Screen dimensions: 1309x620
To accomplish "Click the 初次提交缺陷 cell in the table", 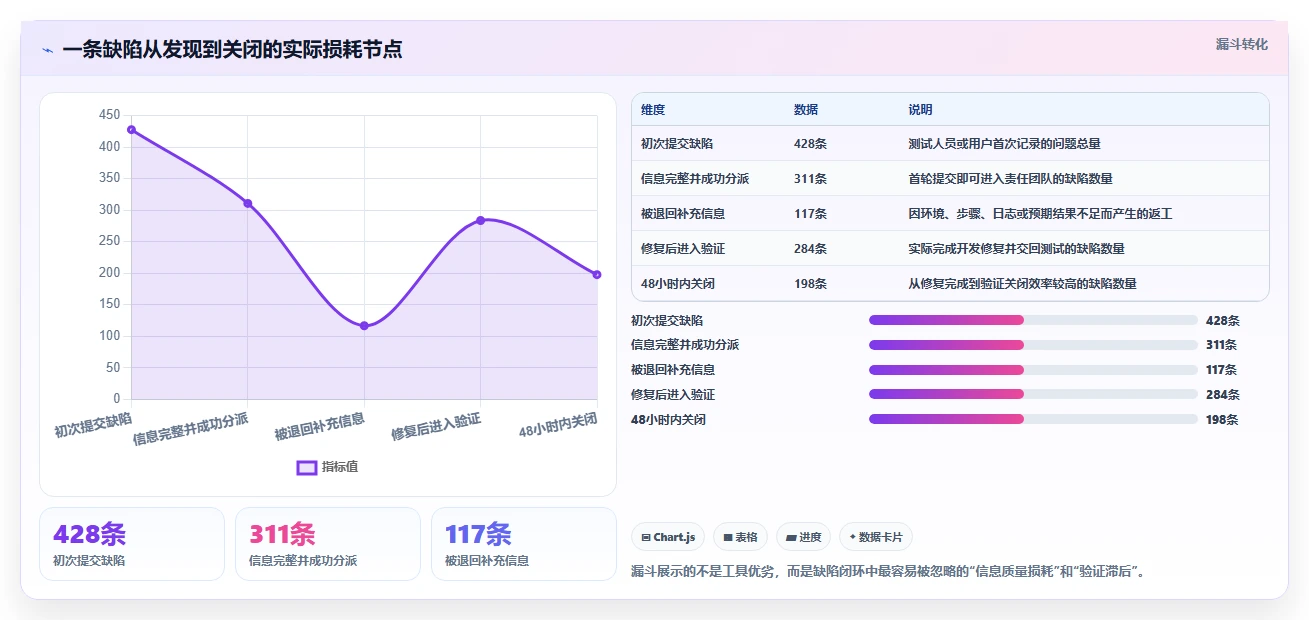I will click(677, 144).
